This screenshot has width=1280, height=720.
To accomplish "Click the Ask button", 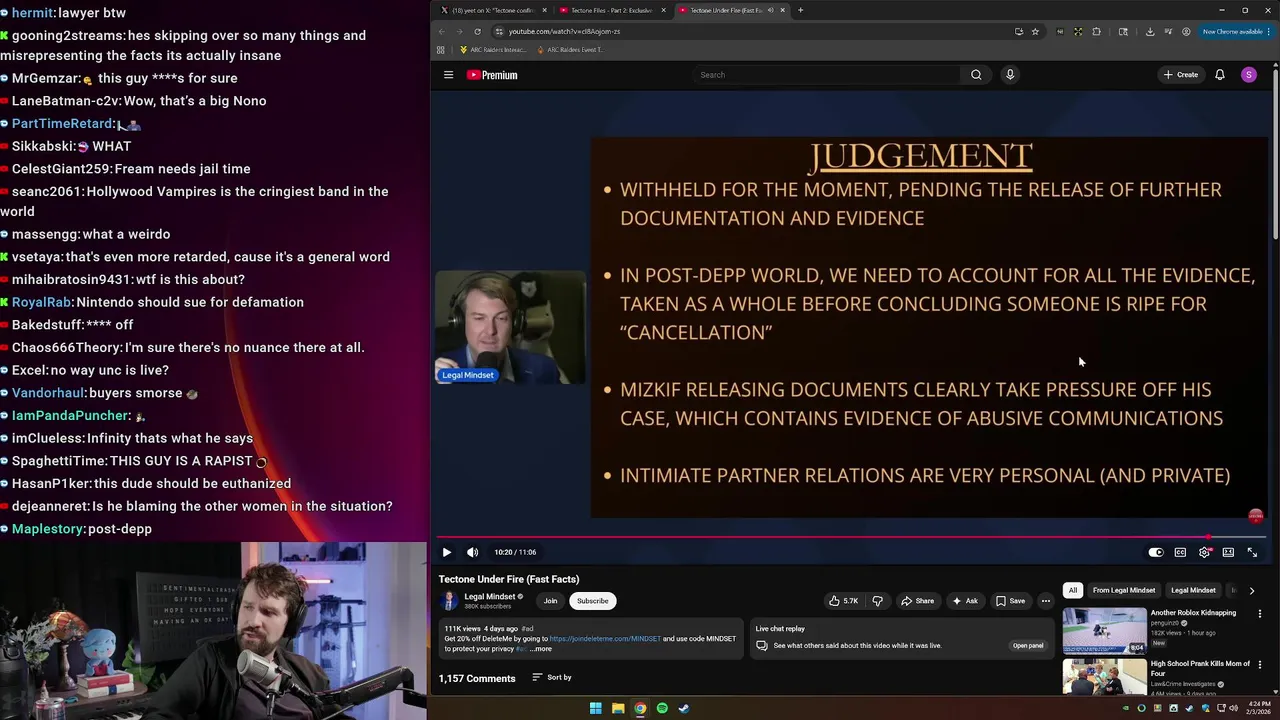I will coord(965,601).
